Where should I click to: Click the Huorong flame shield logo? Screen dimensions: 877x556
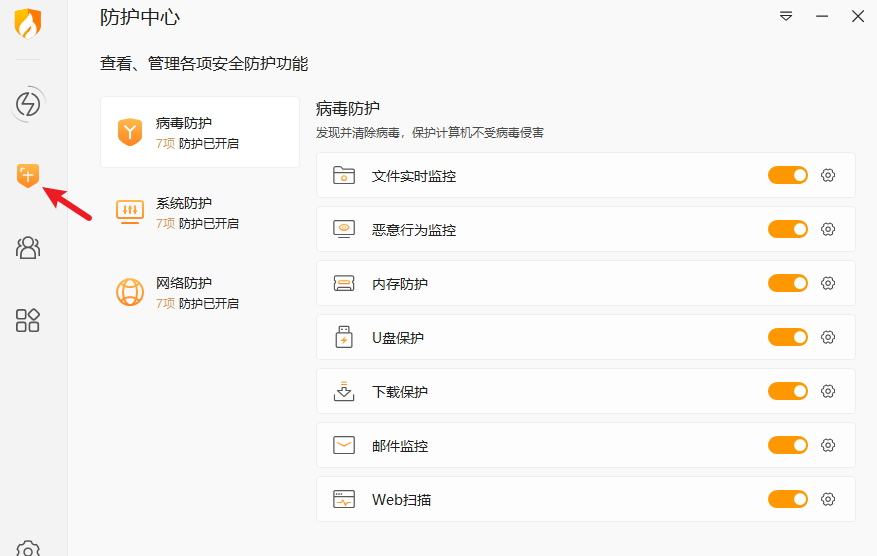(27, 23)
